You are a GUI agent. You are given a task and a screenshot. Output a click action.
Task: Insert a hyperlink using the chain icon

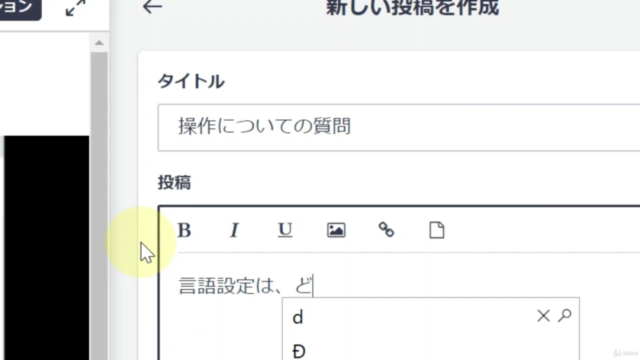[x=386, y=230]
